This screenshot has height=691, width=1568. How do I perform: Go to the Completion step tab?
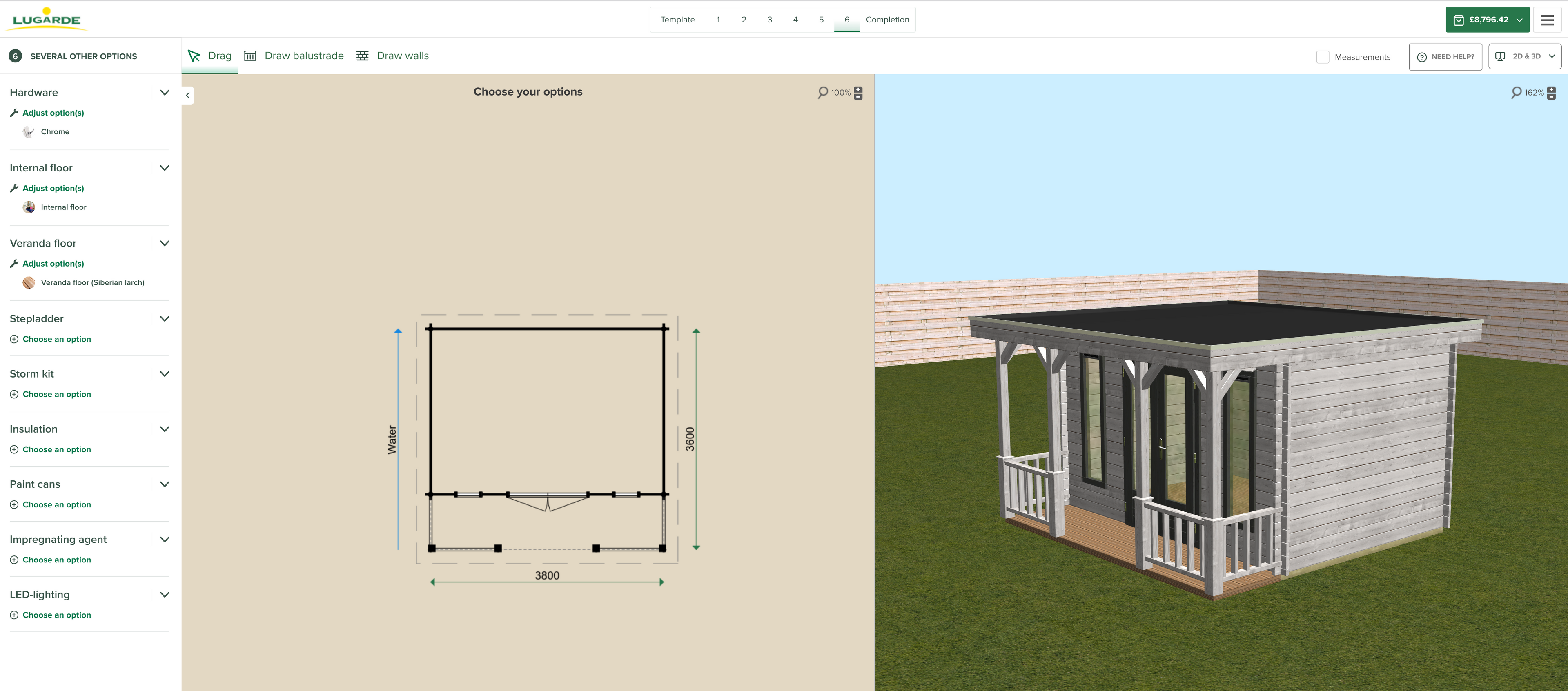point(887,20)
